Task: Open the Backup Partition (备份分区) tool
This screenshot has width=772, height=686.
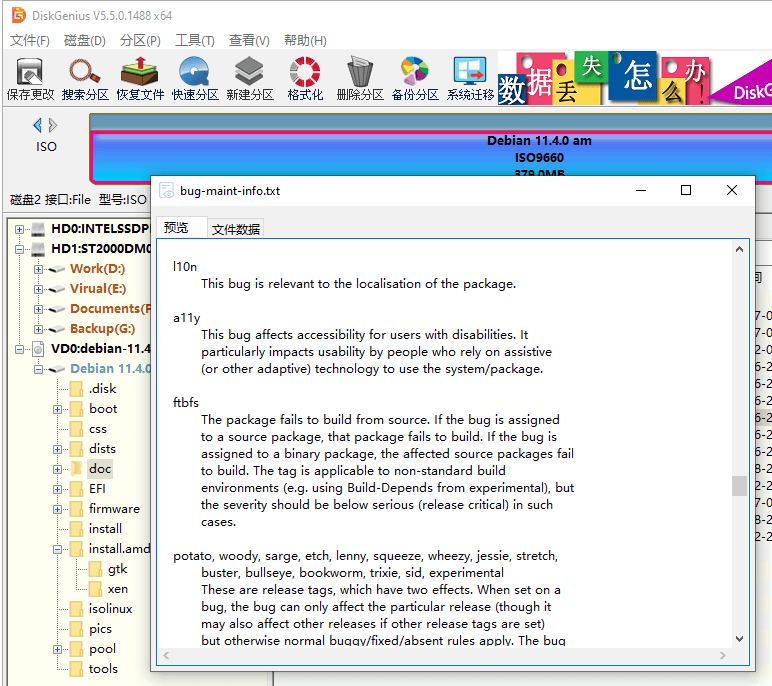Action: click(415, 78)
